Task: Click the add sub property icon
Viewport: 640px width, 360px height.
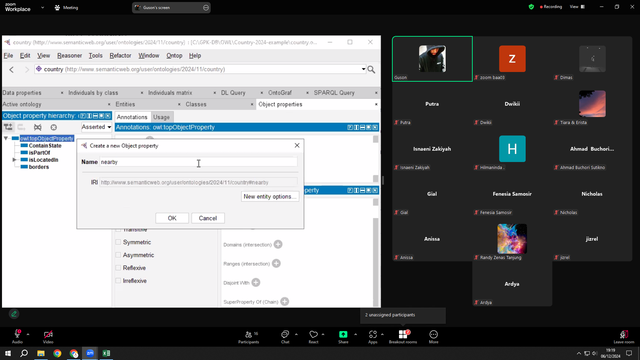Action: point(8,127)
